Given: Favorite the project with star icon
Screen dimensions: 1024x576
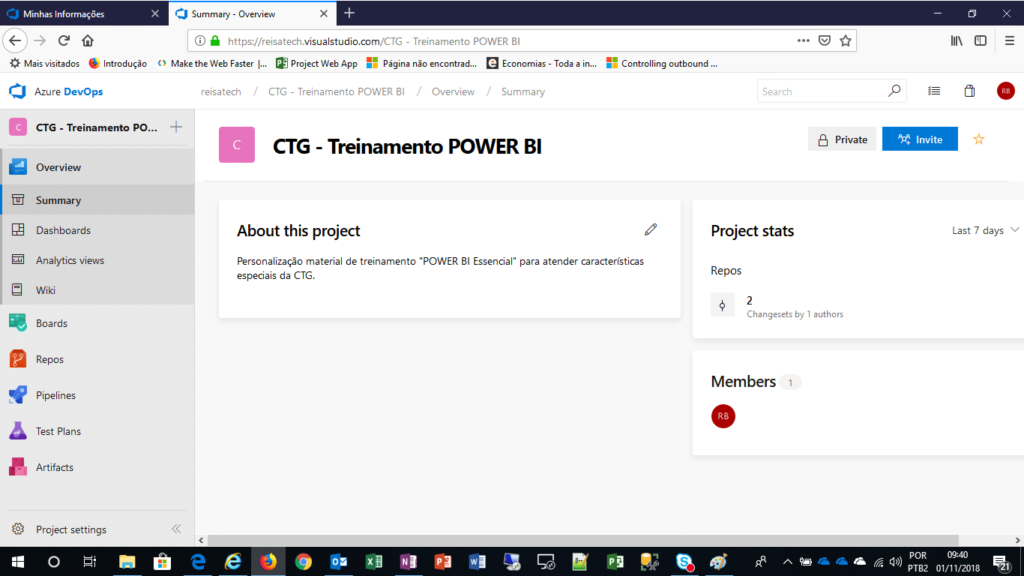Looking at the screenshot, I should click(979, 139).
